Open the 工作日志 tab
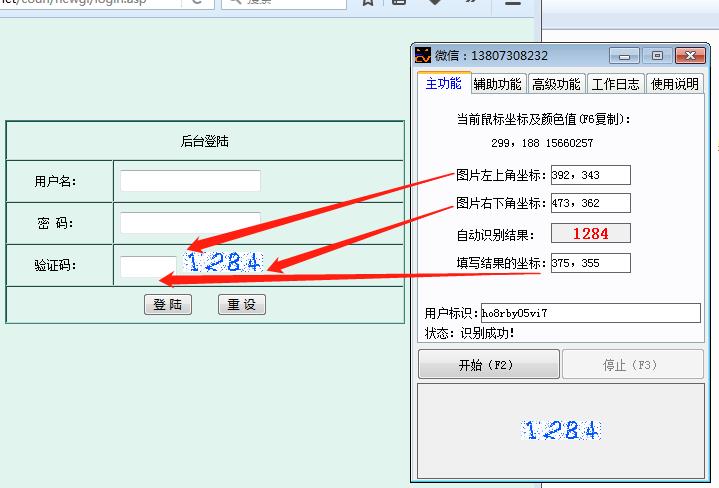The height and width of the screenshot is (488, 719). [x=615, y=84]
